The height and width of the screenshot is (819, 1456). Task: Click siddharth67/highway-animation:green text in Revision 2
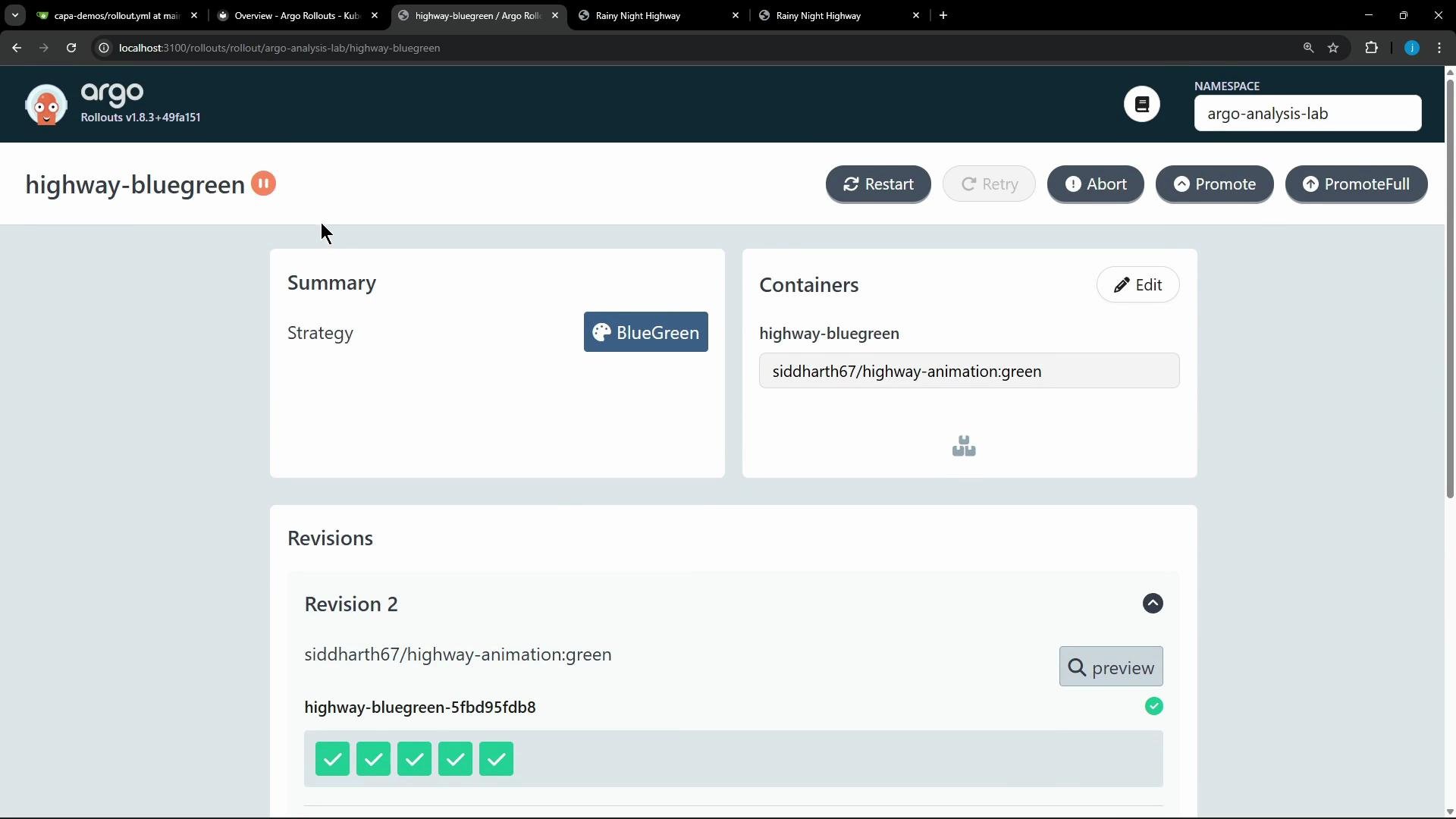point(458,654)
